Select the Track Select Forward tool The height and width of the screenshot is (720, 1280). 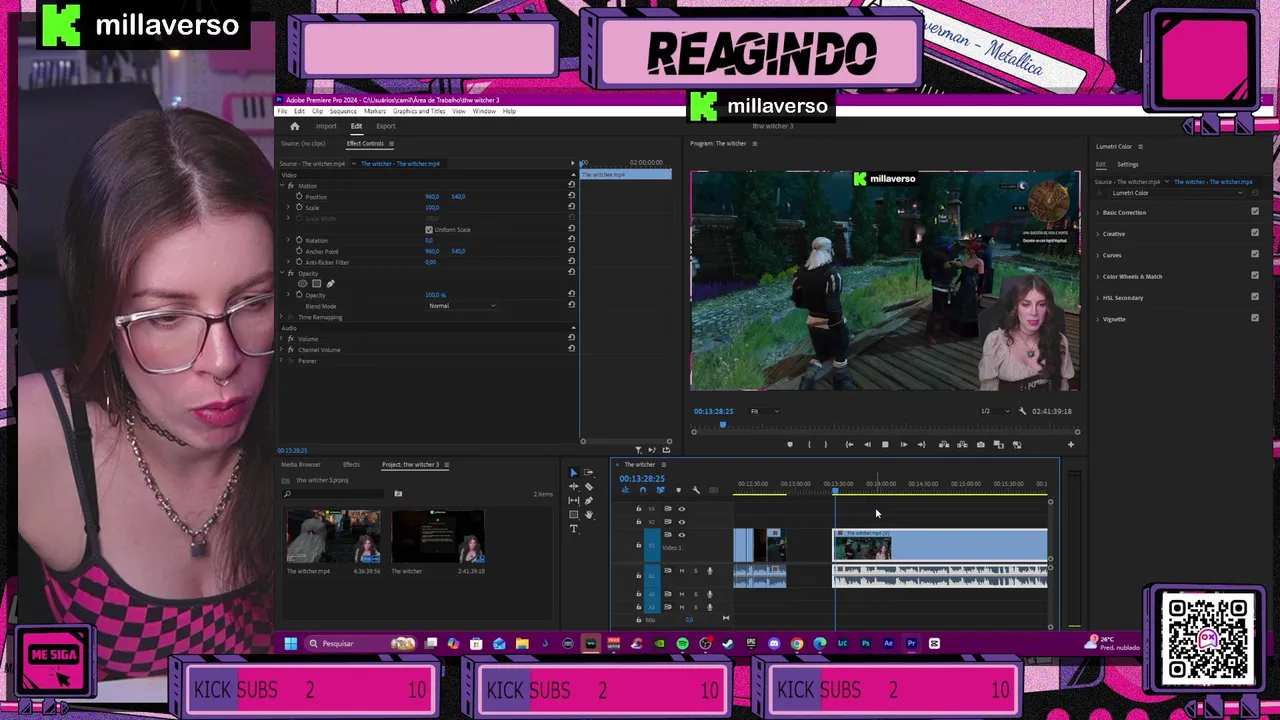588,472
